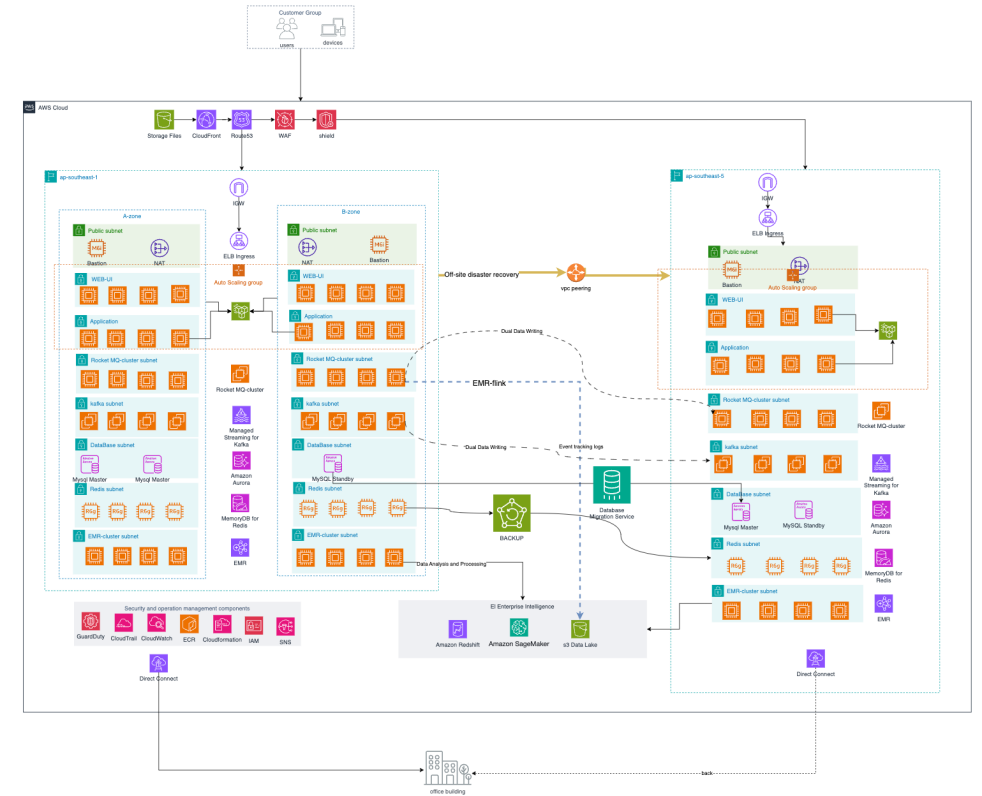Select 'Security and operation management components' heading
This screenshot has width=982, height=796.
[x=187, y=609]
